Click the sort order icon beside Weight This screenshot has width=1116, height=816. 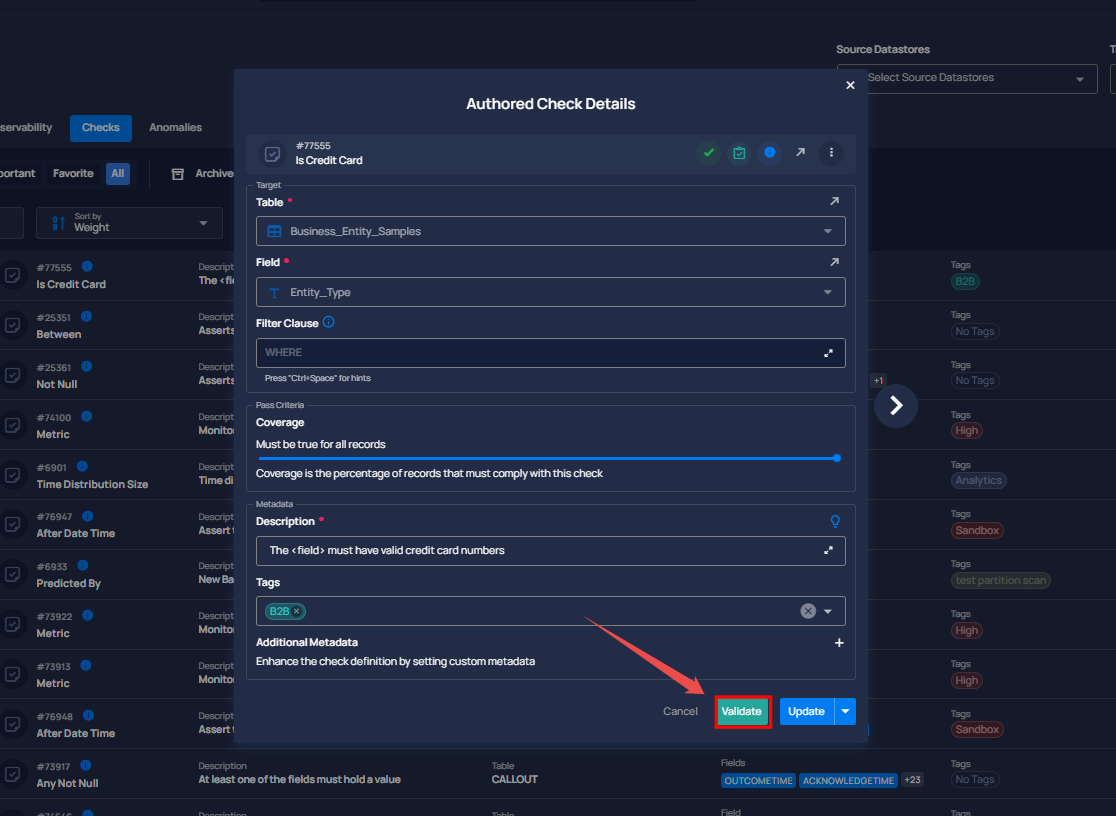point(58,224)
